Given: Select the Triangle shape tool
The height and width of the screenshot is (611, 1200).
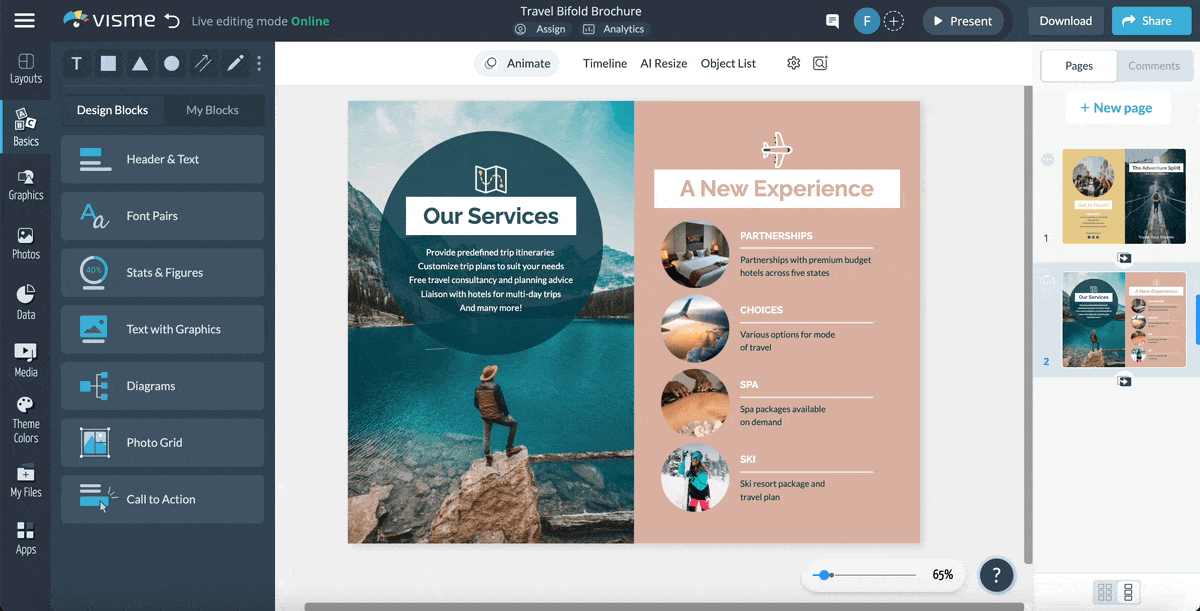Looking at the screenshot, I should pos(139,63).
